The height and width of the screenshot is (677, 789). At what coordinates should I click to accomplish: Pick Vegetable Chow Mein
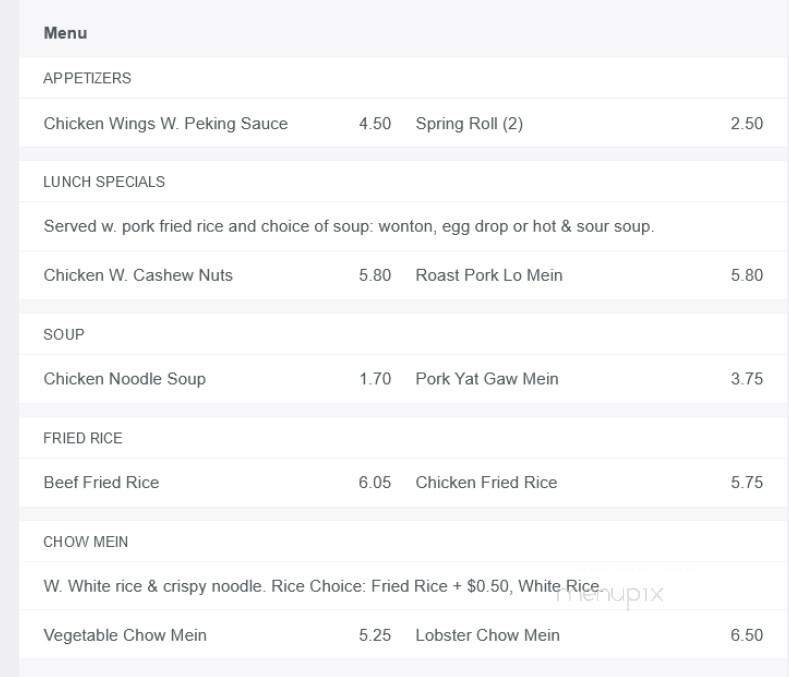point(125,635)
